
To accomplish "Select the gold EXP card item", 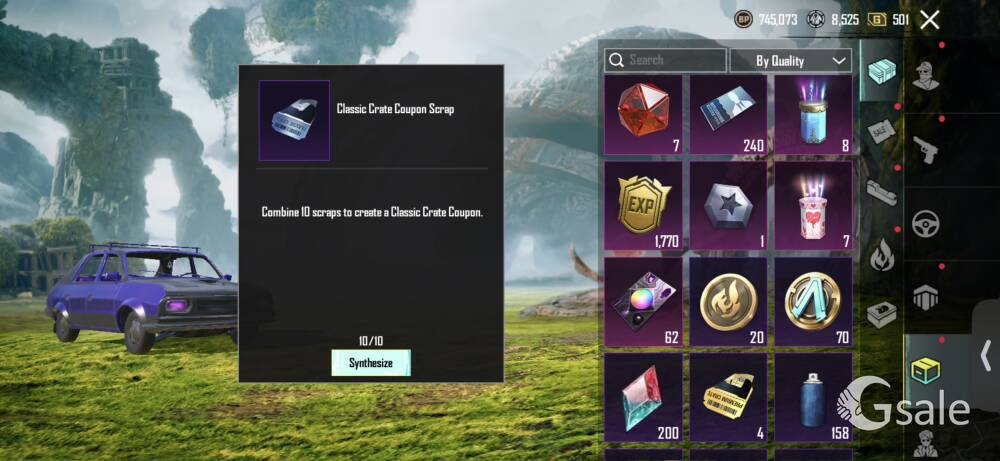I will [x=643, y=205].
